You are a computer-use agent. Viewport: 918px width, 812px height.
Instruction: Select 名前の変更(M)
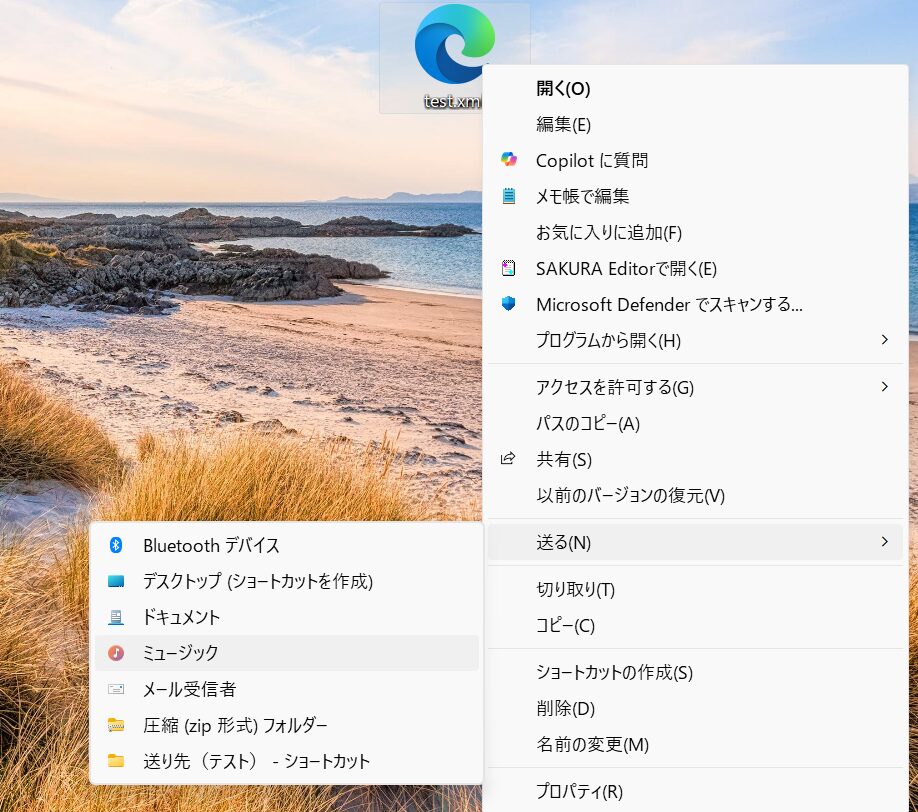click(695, 744)
